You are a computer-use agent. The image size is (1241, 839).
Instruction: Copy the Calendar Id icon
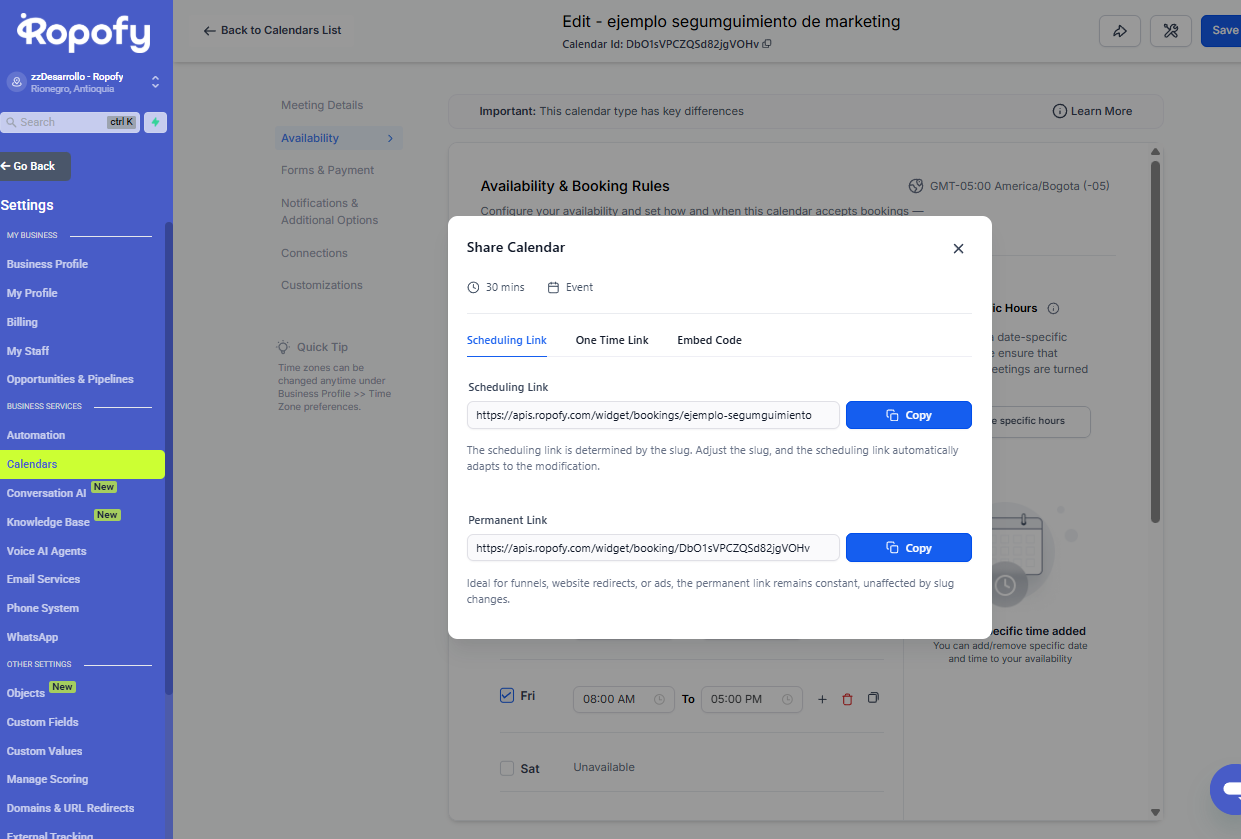(767, 44)
